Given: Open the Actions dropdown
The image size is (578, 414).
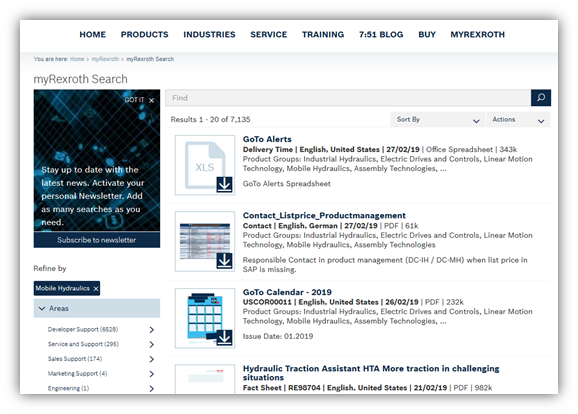Looking at the screenshot, I should click(518, 119).
